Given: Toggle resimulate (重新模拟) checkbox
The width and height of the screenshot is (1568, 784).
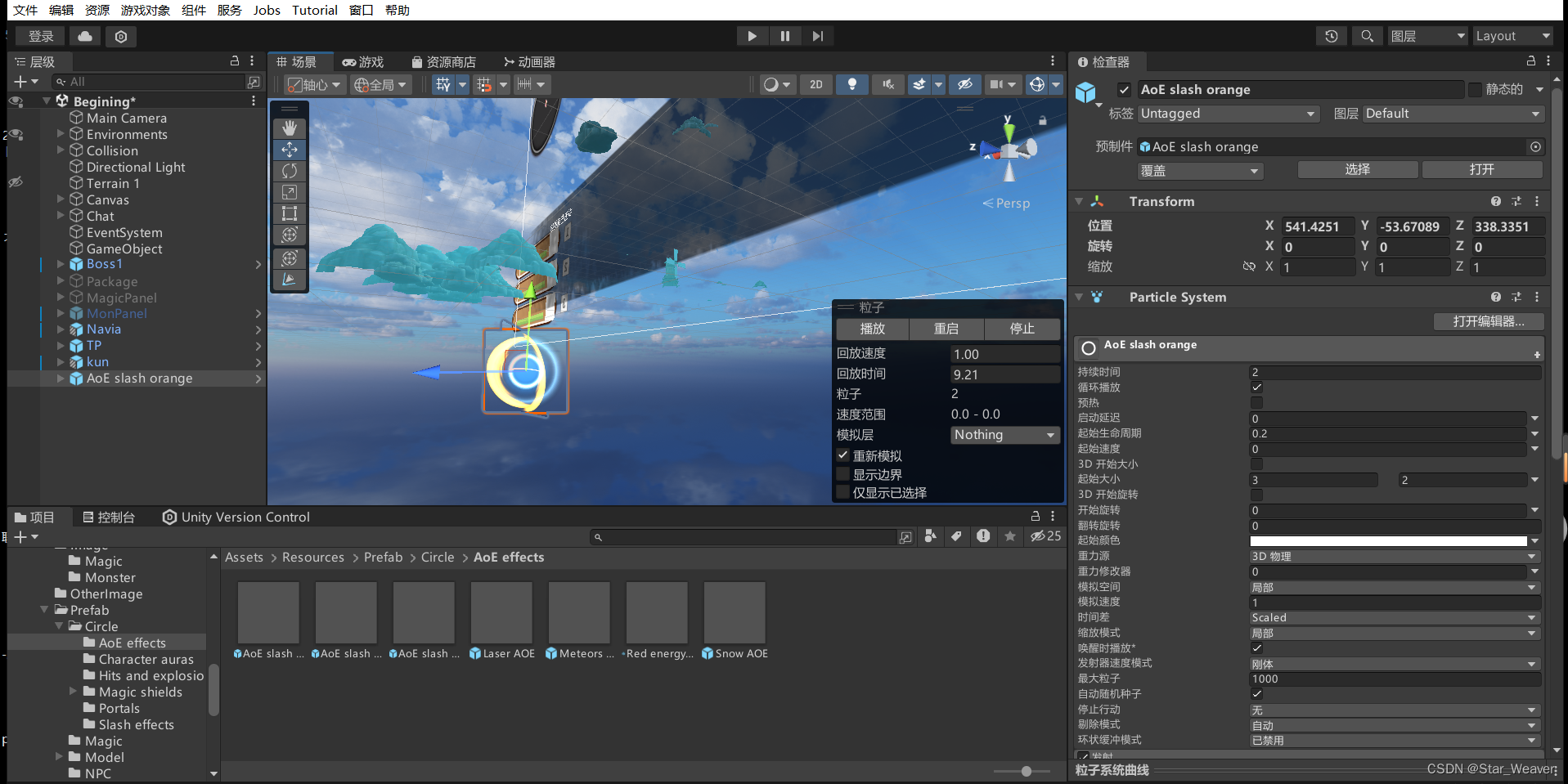Looking at the screenshot, I should pyautogui.click(x=842, y=455).
